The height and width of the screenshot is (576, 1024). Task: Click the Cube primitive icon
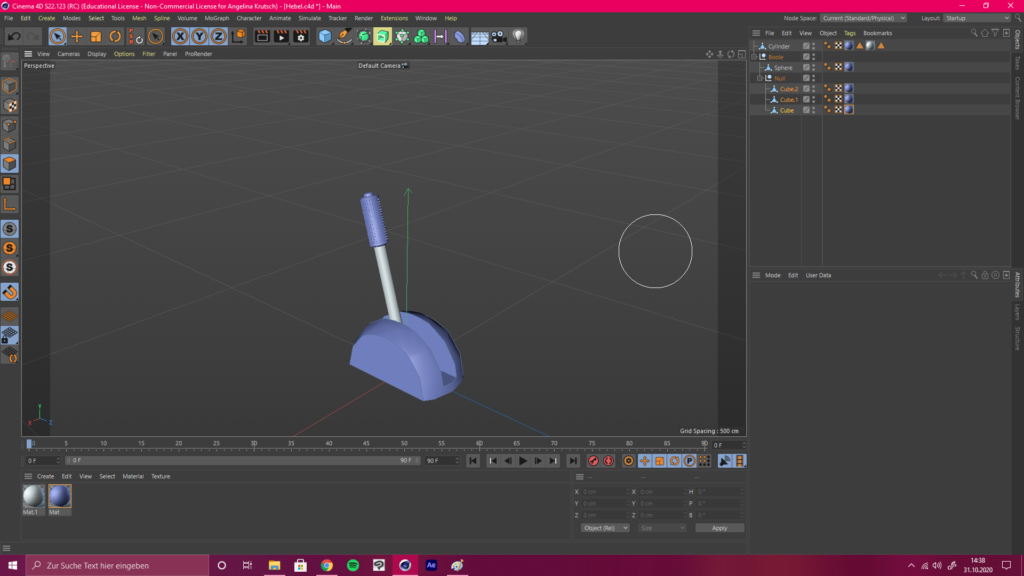coord(325,37)
